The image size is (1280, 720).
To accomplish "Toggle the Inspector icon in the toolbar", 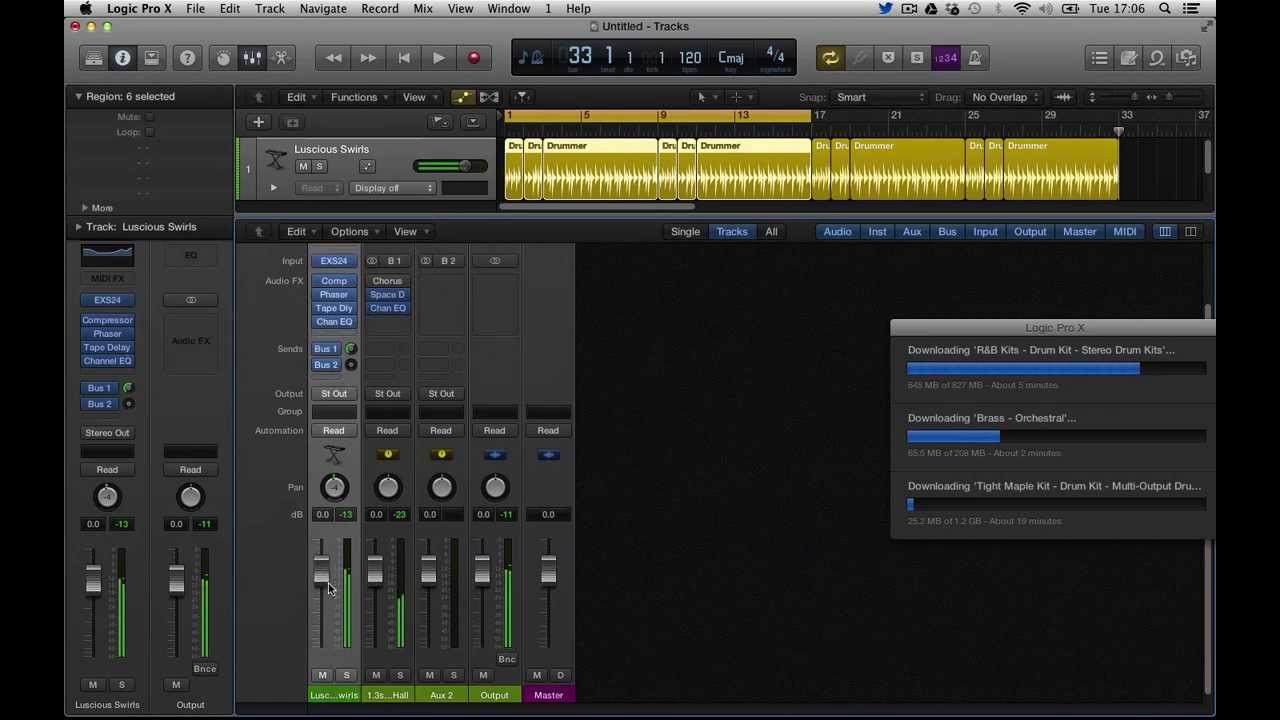I will point(122,58).
